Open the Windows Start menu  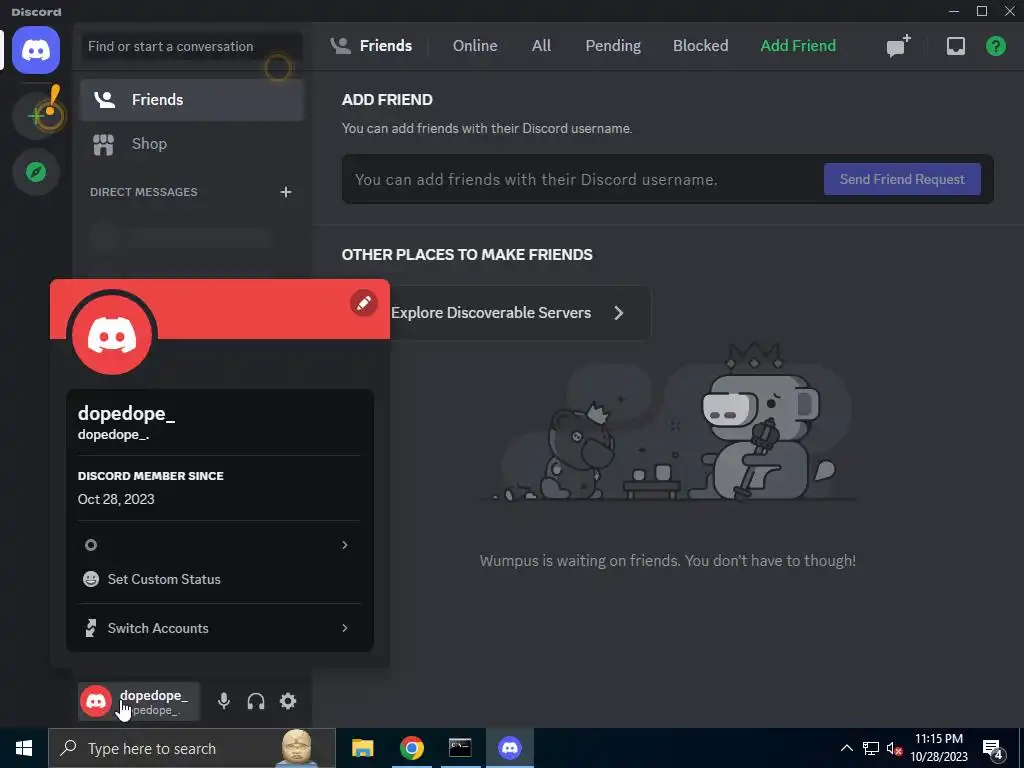tap(24, 748)
